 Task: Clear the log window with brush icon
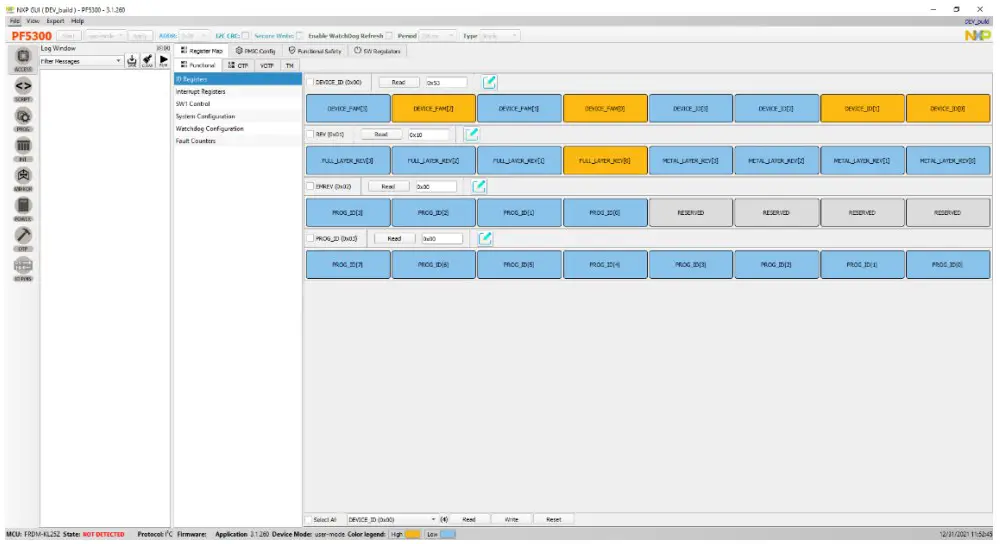point(147,61)
